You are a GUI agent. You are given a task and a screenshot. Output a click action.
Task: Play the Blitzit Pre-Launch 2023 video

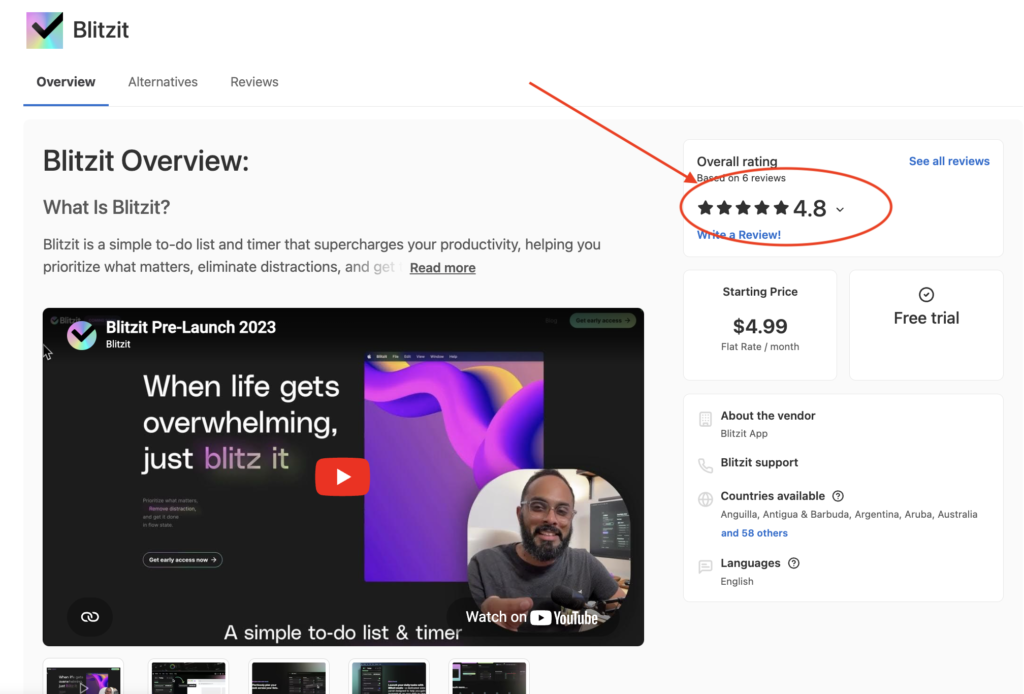pyautogui.click(x=342, y=477)
